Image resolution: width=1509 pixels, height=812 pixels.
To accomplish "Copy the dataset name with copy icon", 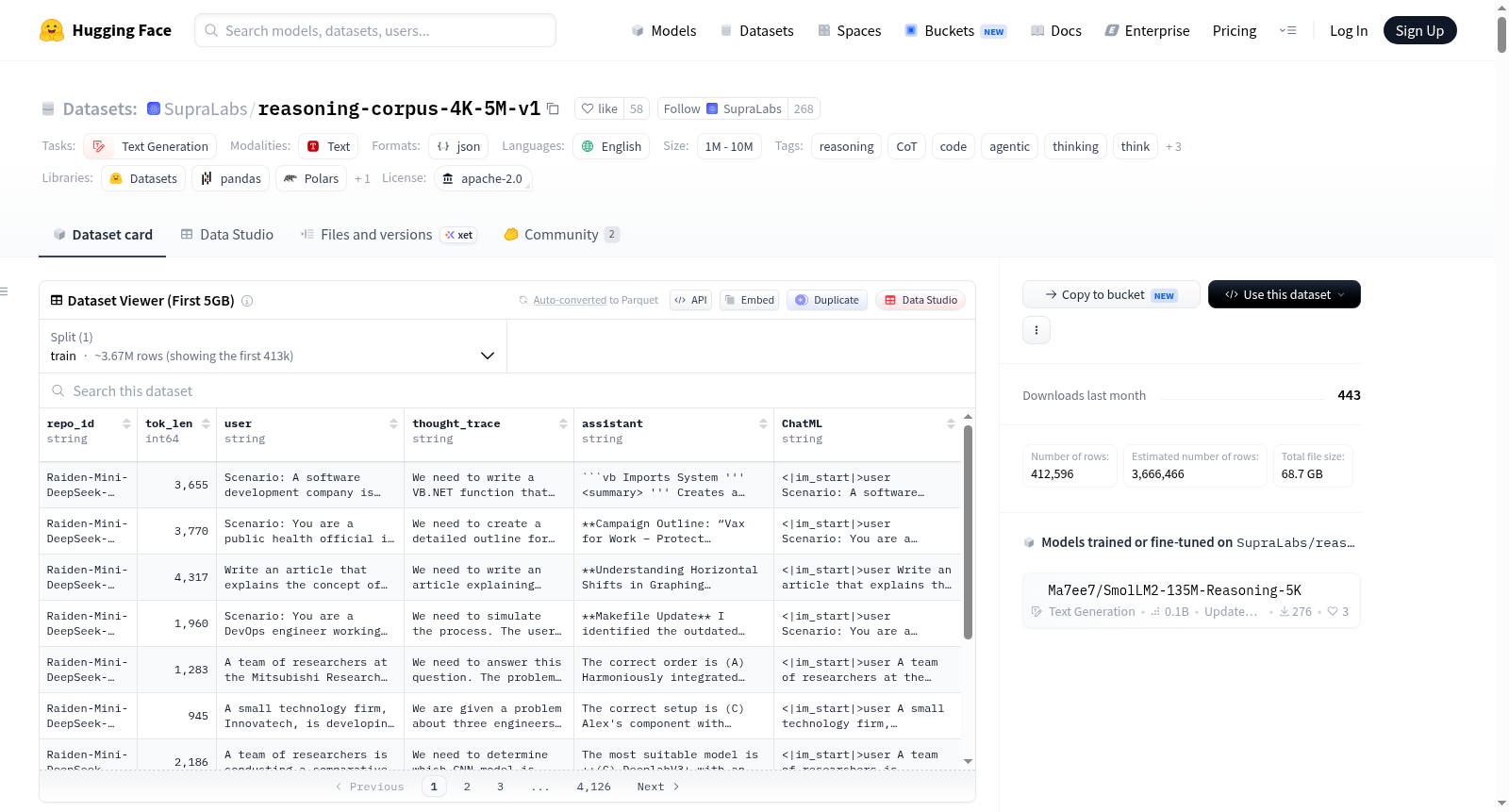I will click(x=554, y=108).
